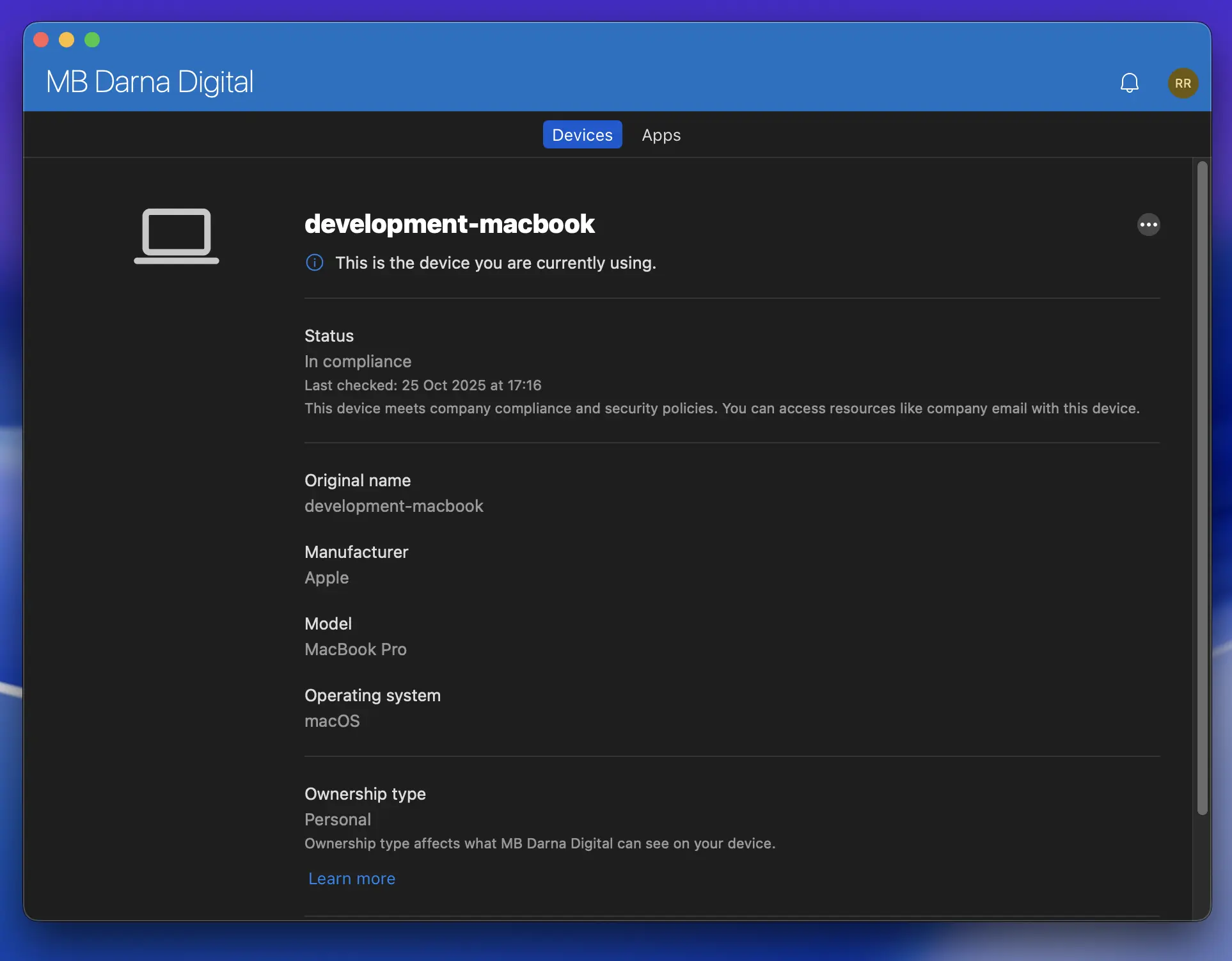Click the In compliance status text
The width and height of the screenshot is (1232, 961).
point(358,361)
